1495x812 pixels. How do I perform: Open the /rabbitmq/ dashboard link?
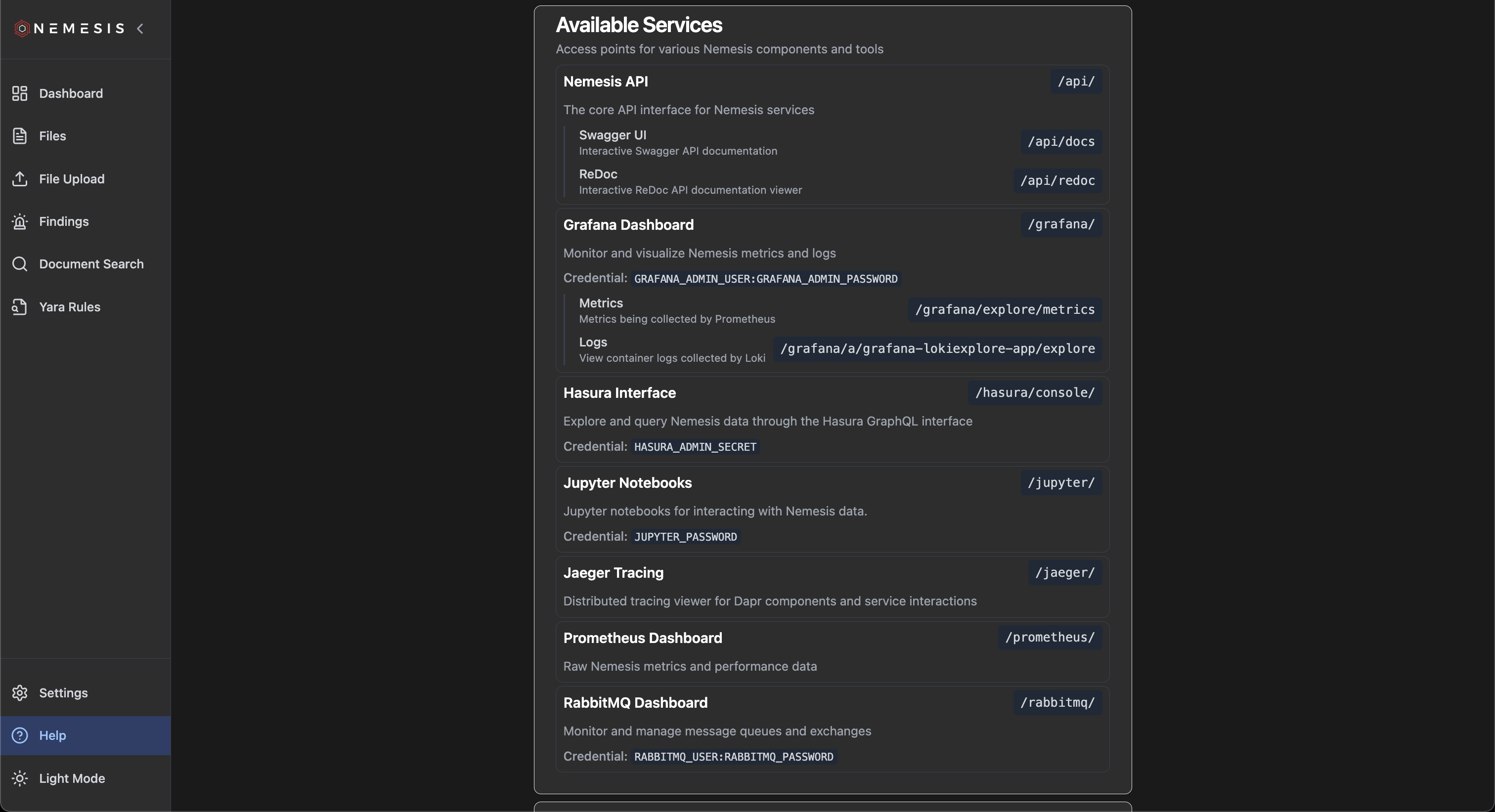pos(1057,702)
